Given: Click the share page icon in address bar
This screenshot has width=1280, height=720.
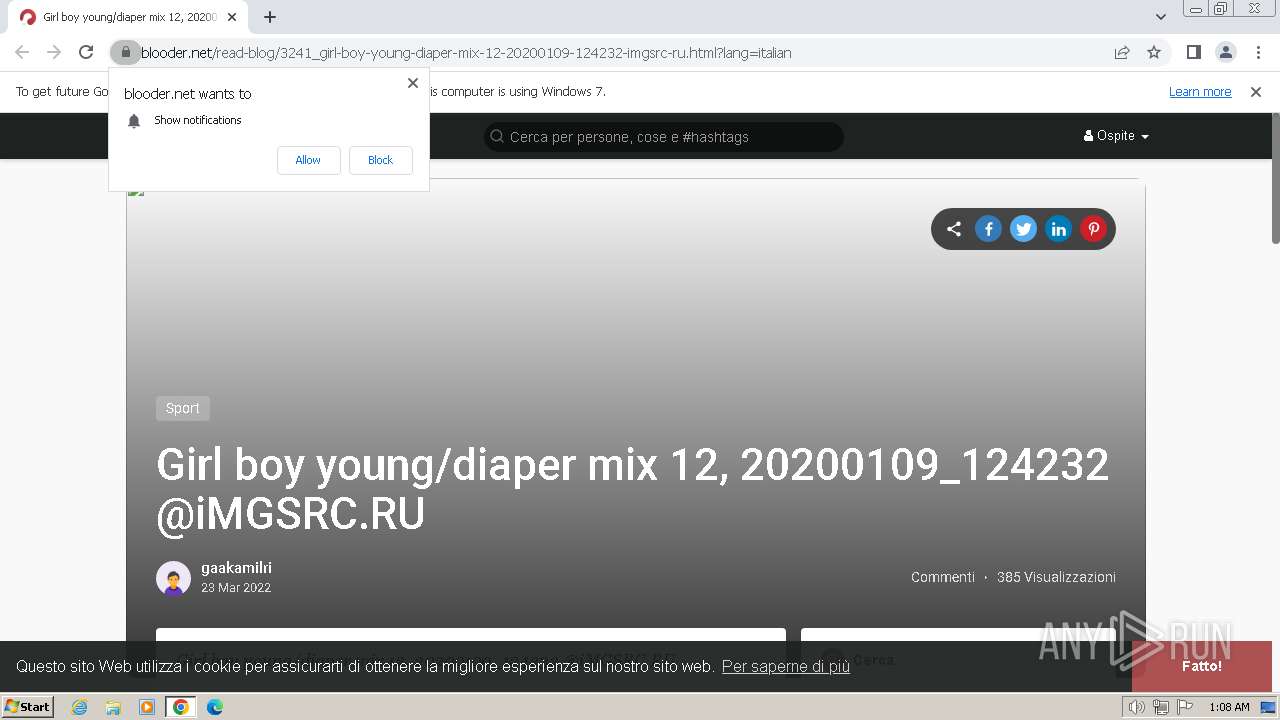Looking at the screenshot, I should (1122, 52).
